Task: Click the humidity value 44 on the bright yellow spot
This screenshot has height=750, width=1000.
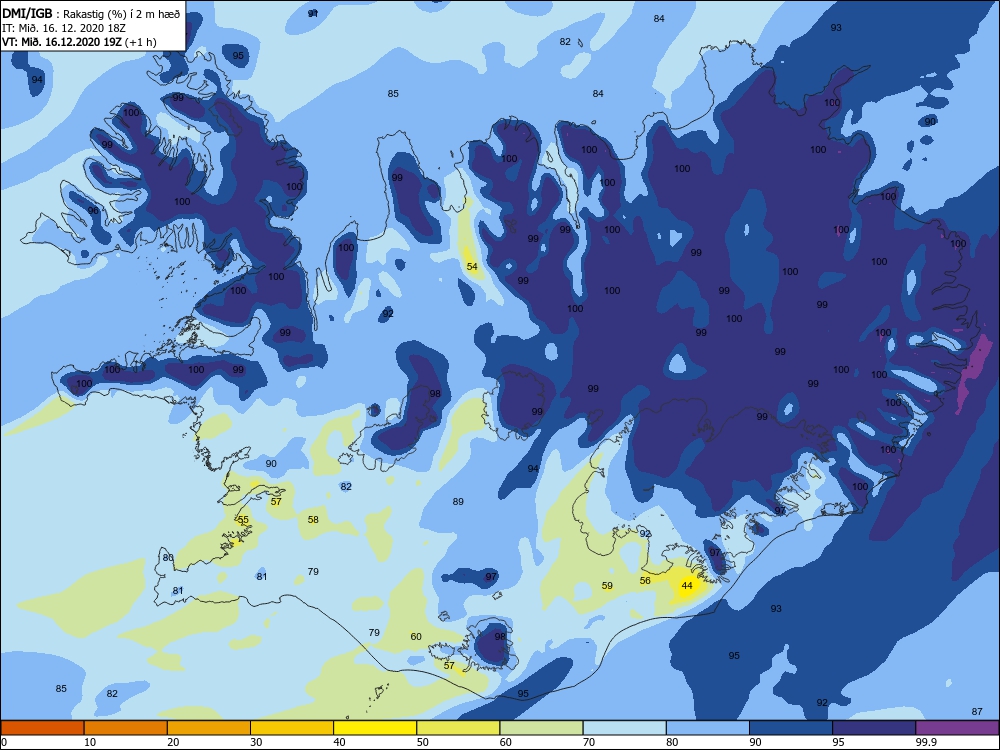Action: coord(687,585)
